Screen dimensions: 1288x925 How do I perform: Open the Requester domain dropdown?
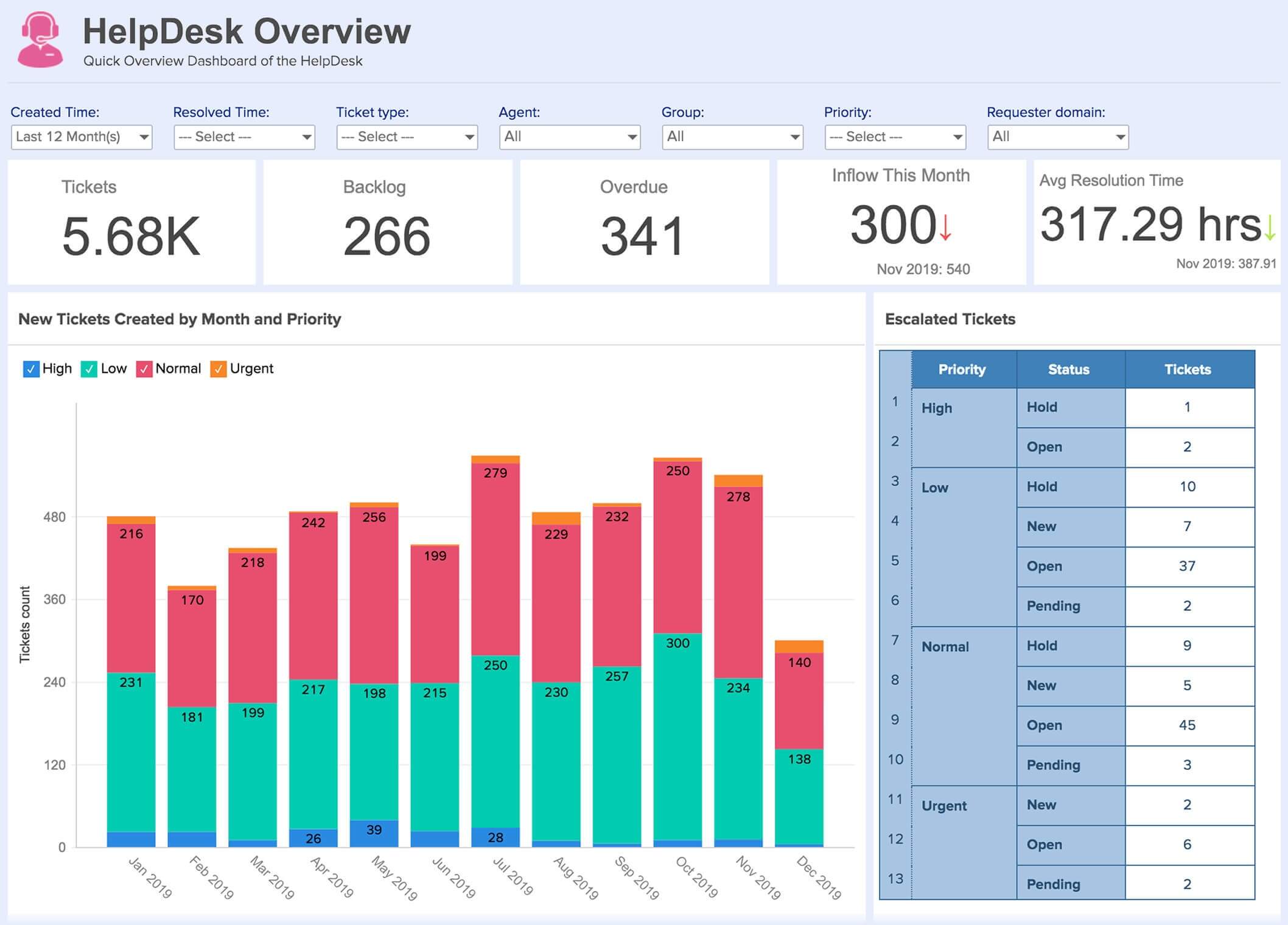(1057, 136)
